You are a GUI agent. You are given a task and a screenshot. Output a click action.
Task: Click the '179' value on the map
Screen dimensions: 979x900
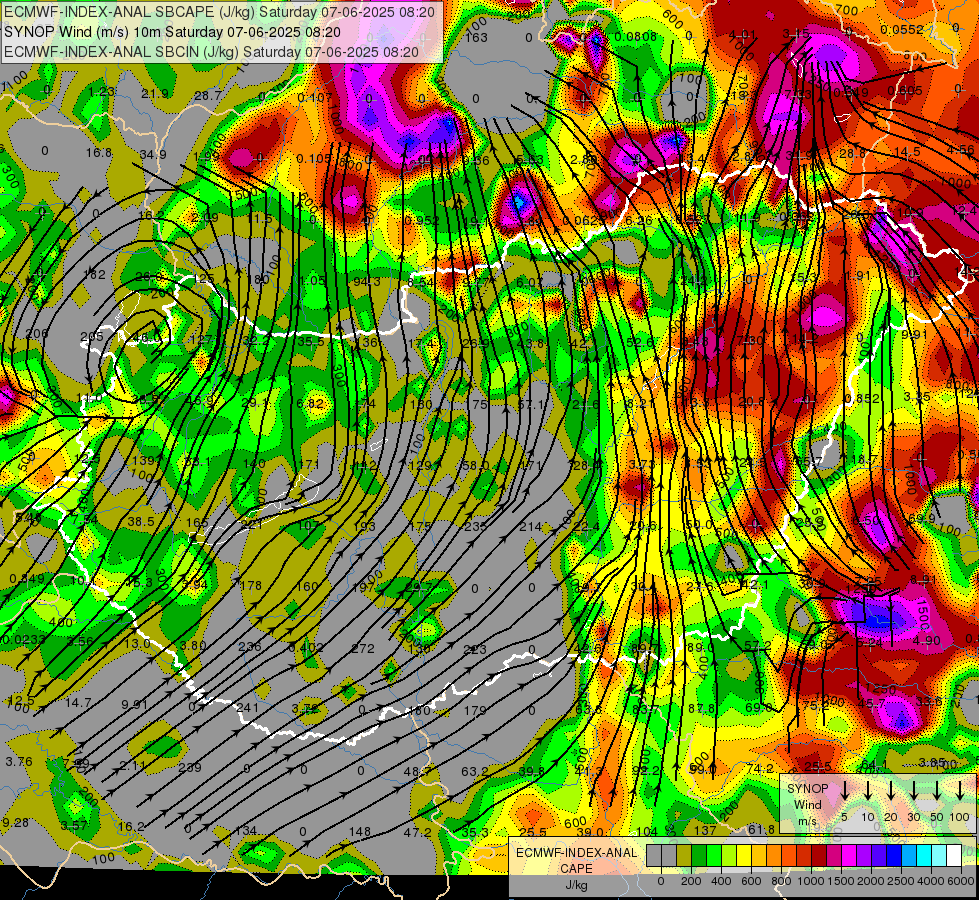pyautogui.click(x=475, y=710)
